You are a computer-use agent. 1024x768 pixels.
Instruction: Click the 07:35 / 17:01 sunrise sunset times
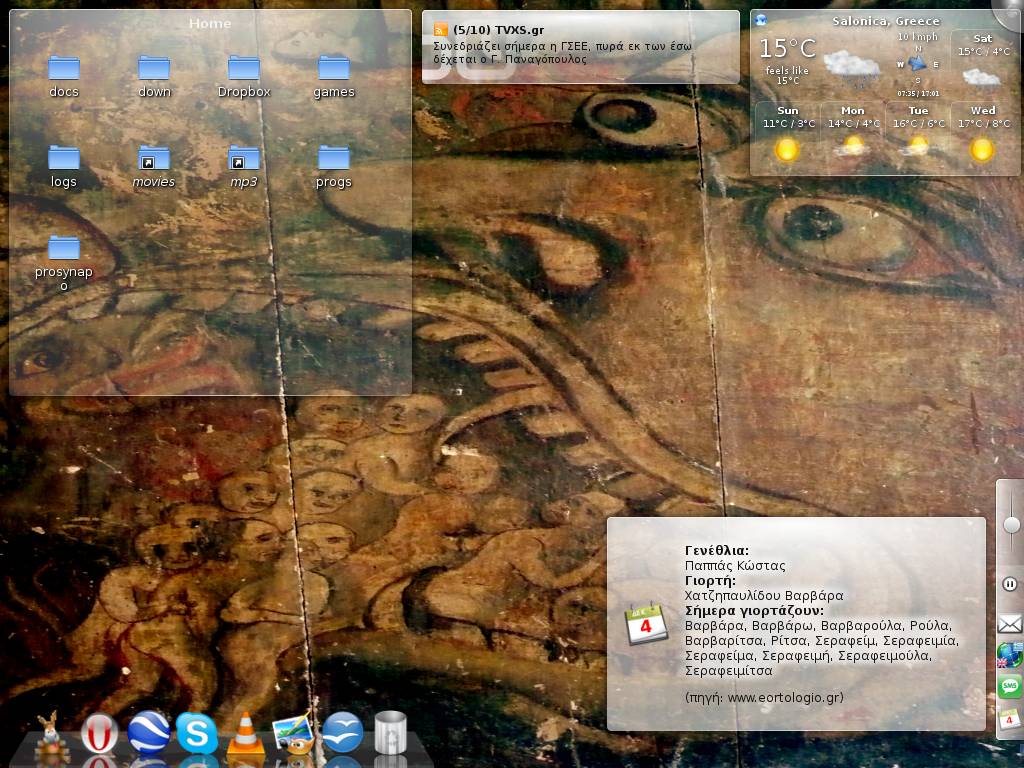(x=918, y=93)
